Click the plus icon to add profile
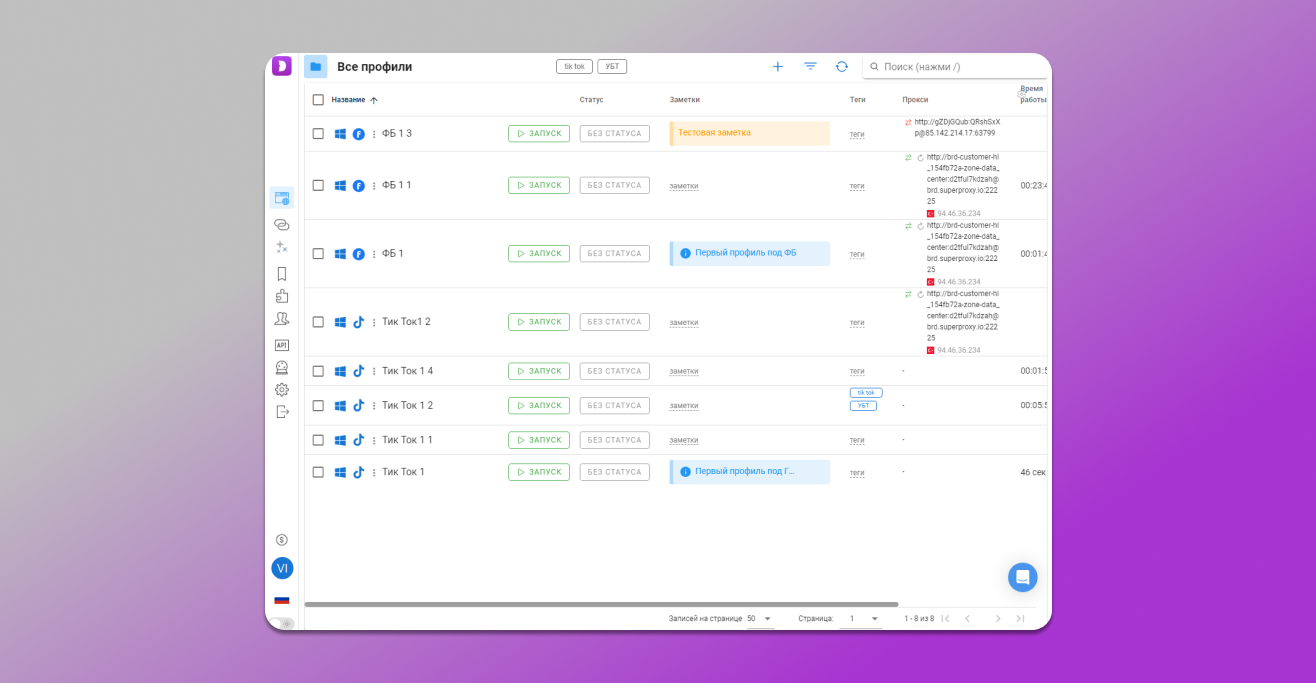1316x683 pixels. click(x=778, y=67)
